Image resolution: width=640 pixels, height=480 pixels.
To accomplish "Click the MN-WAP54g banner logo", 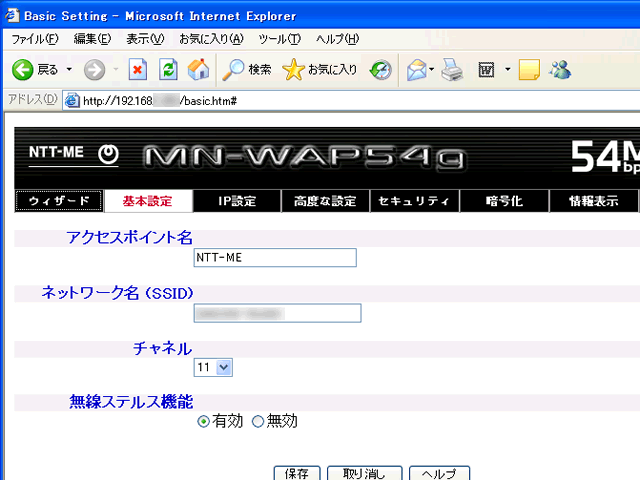I will pos(304,157).
